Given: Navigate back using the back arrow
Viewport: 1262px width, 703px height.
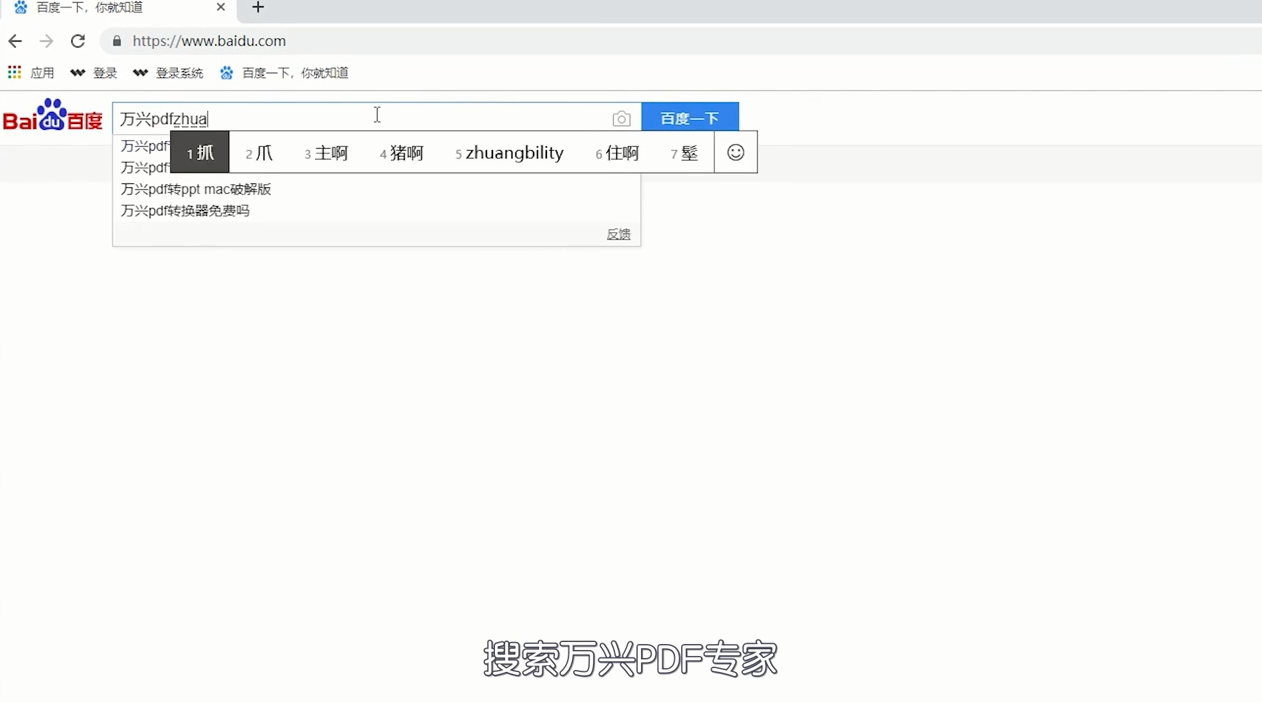Looking at the screenshot, I should (14, 41).
